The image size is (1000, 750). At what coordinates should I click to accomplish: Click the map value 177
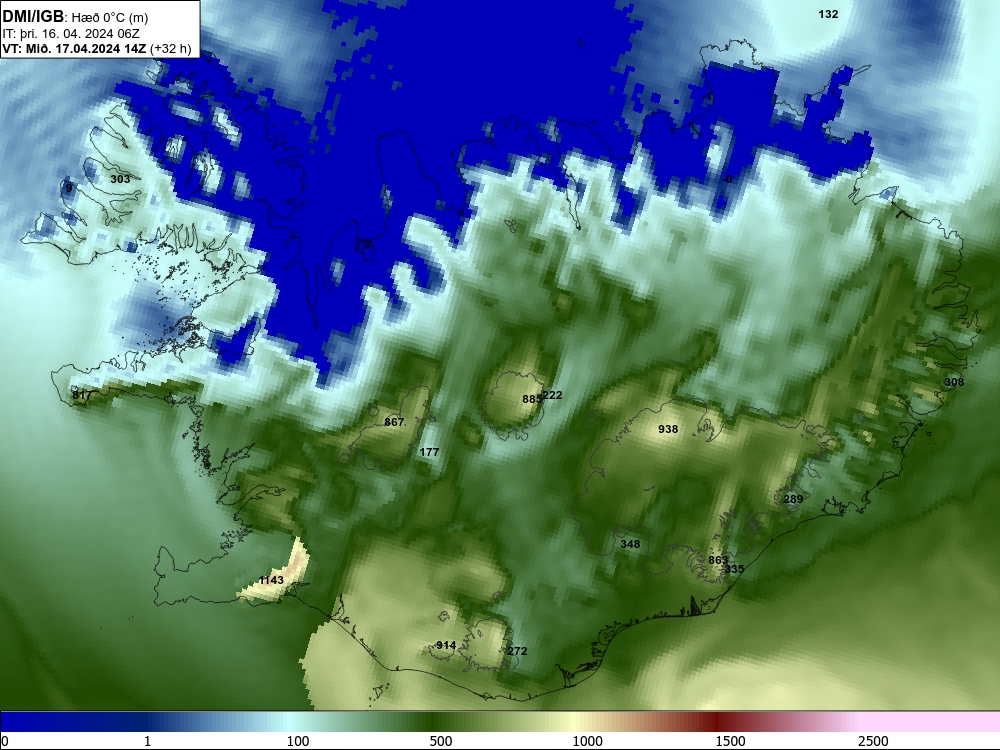(x=429, y=452)
